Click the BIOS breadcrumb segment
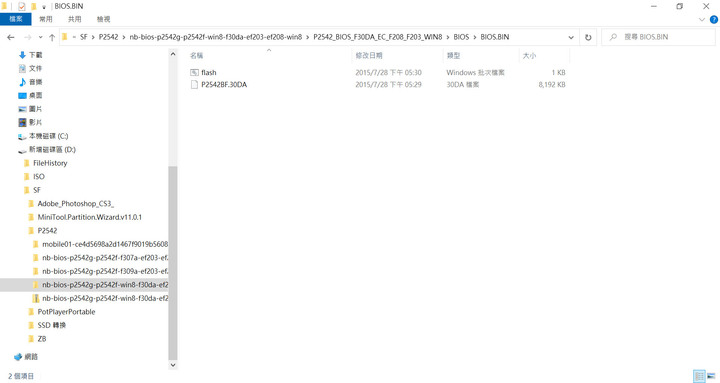This screenshot has width=720, height=383. [461, 37]
